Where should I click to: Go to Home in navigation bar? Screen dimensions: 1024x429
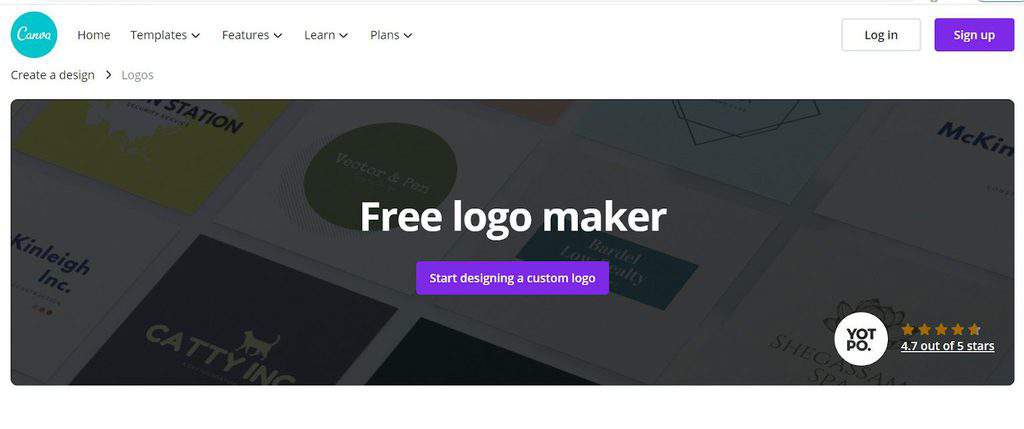(x=93, y=35)
